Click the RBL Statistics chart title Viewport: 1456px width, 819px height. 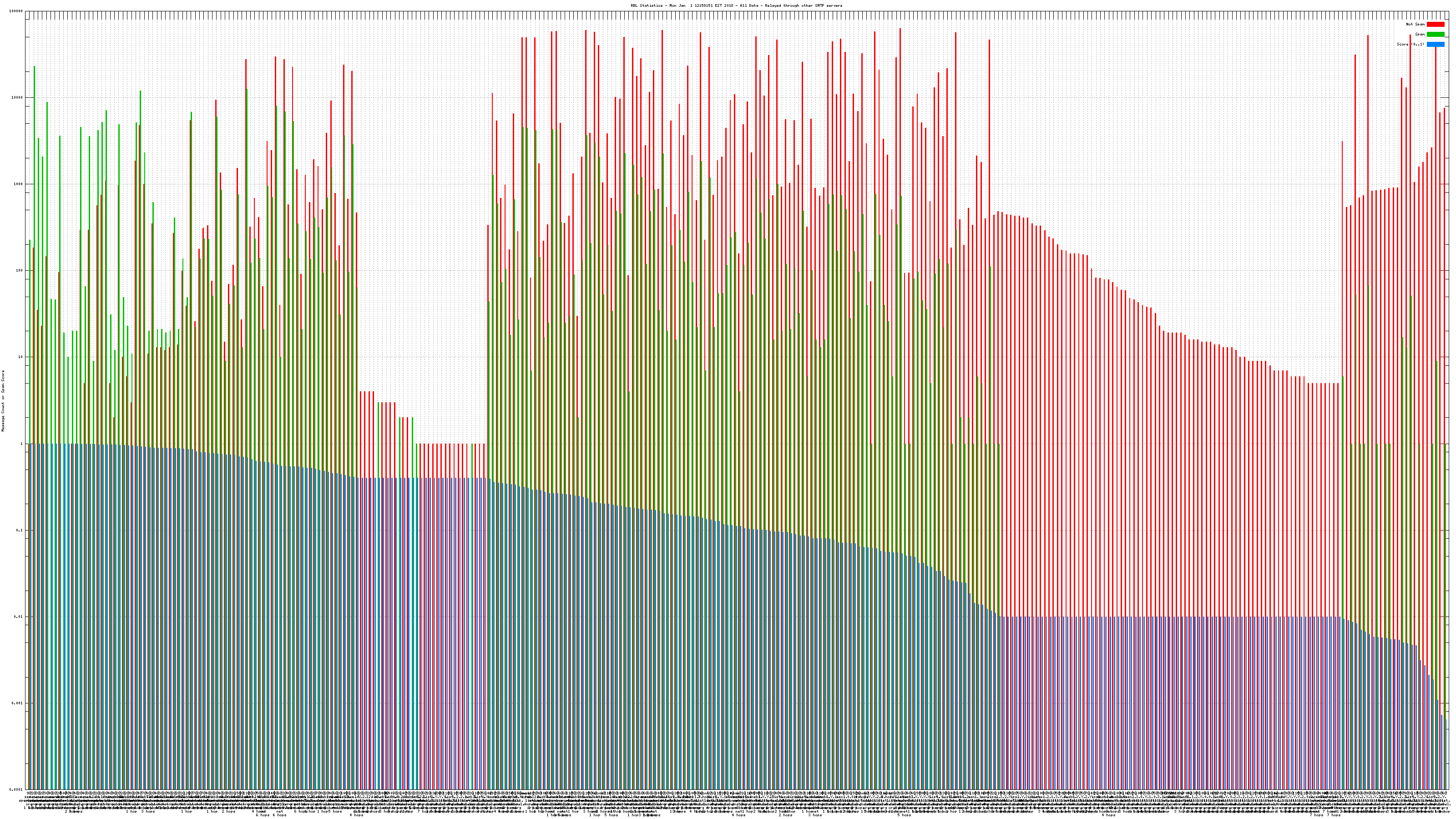coord(736,5)
